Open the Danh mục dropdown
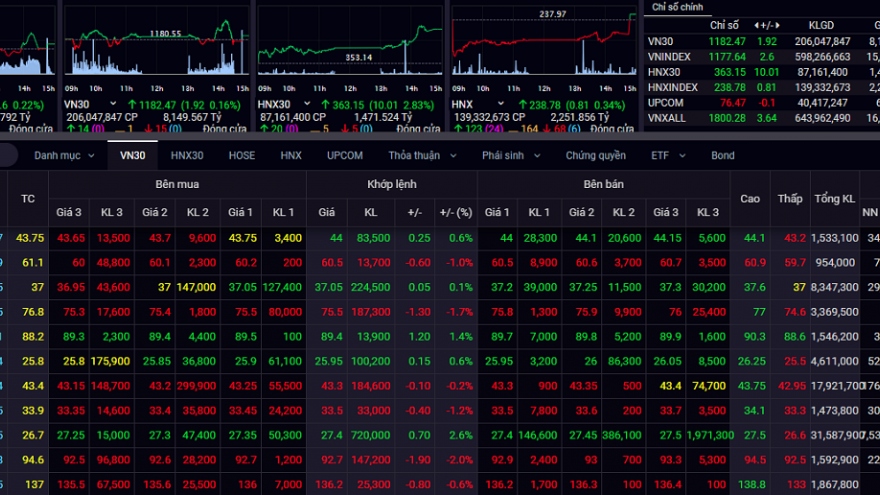This screenshot has width=880, height=495. coord(65,156)
